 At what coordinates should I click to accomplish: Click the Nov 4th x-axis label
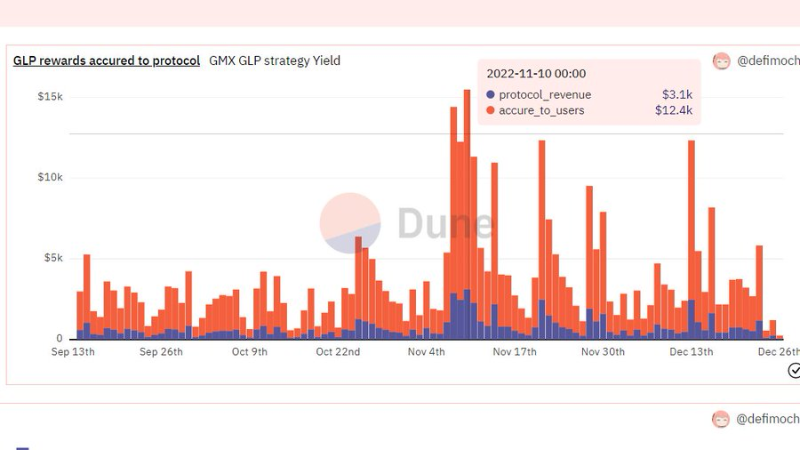coord(426,352)
